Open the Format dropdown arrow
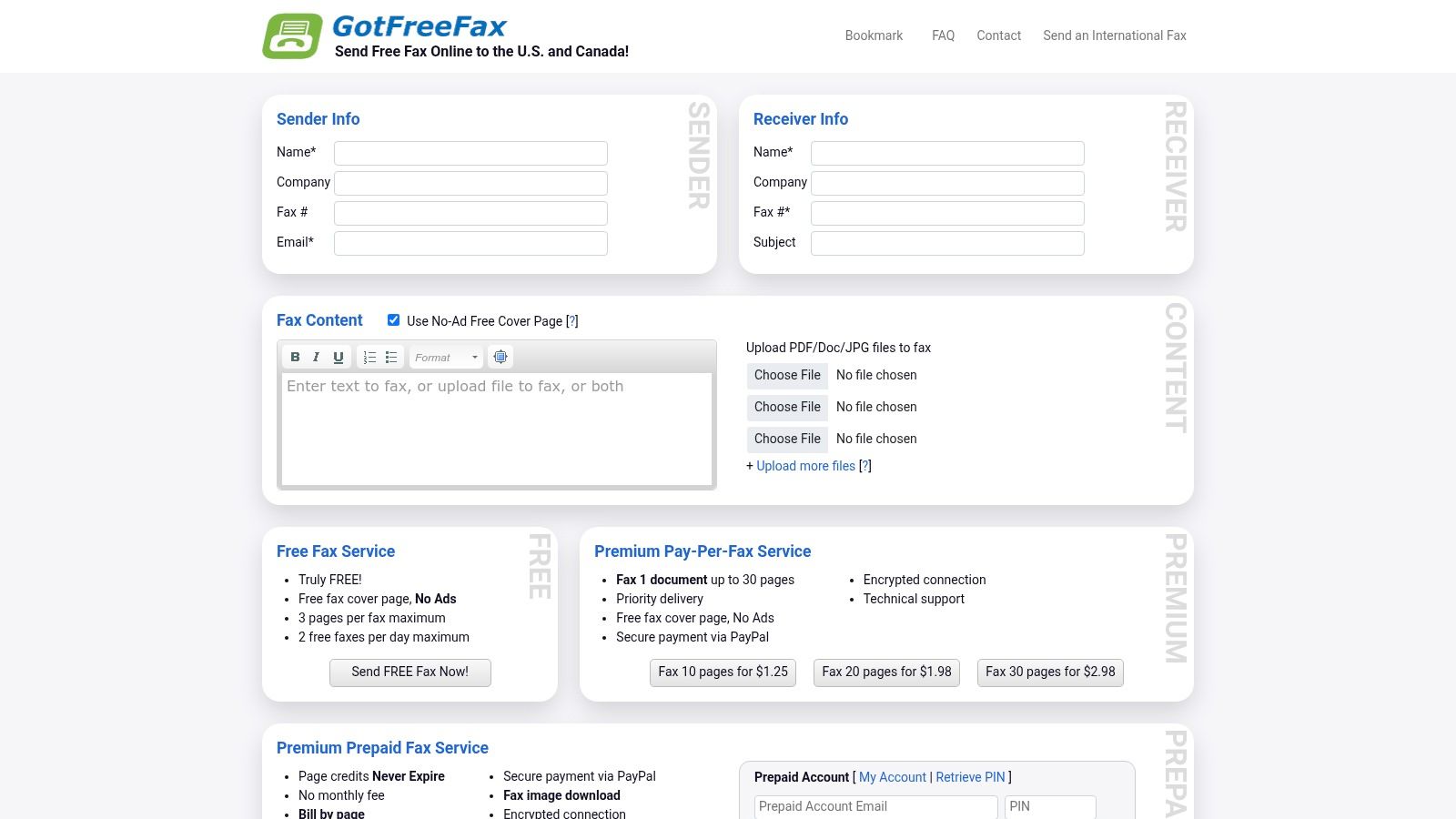 click(x=474, y=357)
